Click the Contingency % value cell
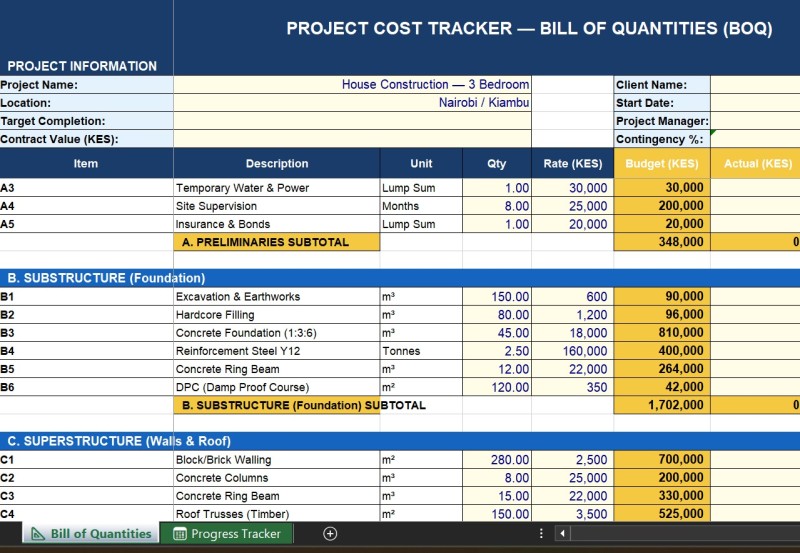 tap(755, 139)
